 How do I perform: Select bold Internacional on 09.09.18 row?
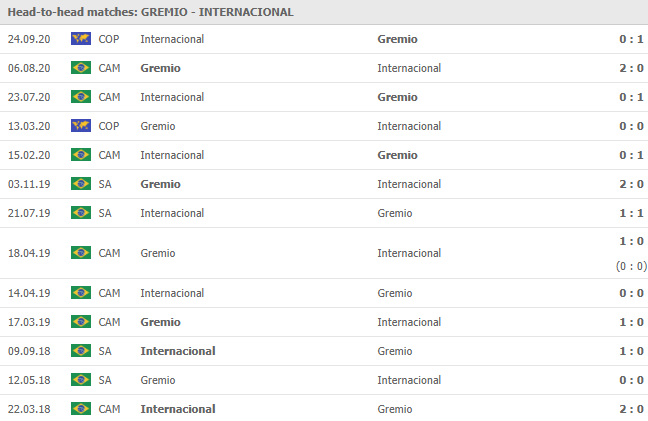pos(178,351)
